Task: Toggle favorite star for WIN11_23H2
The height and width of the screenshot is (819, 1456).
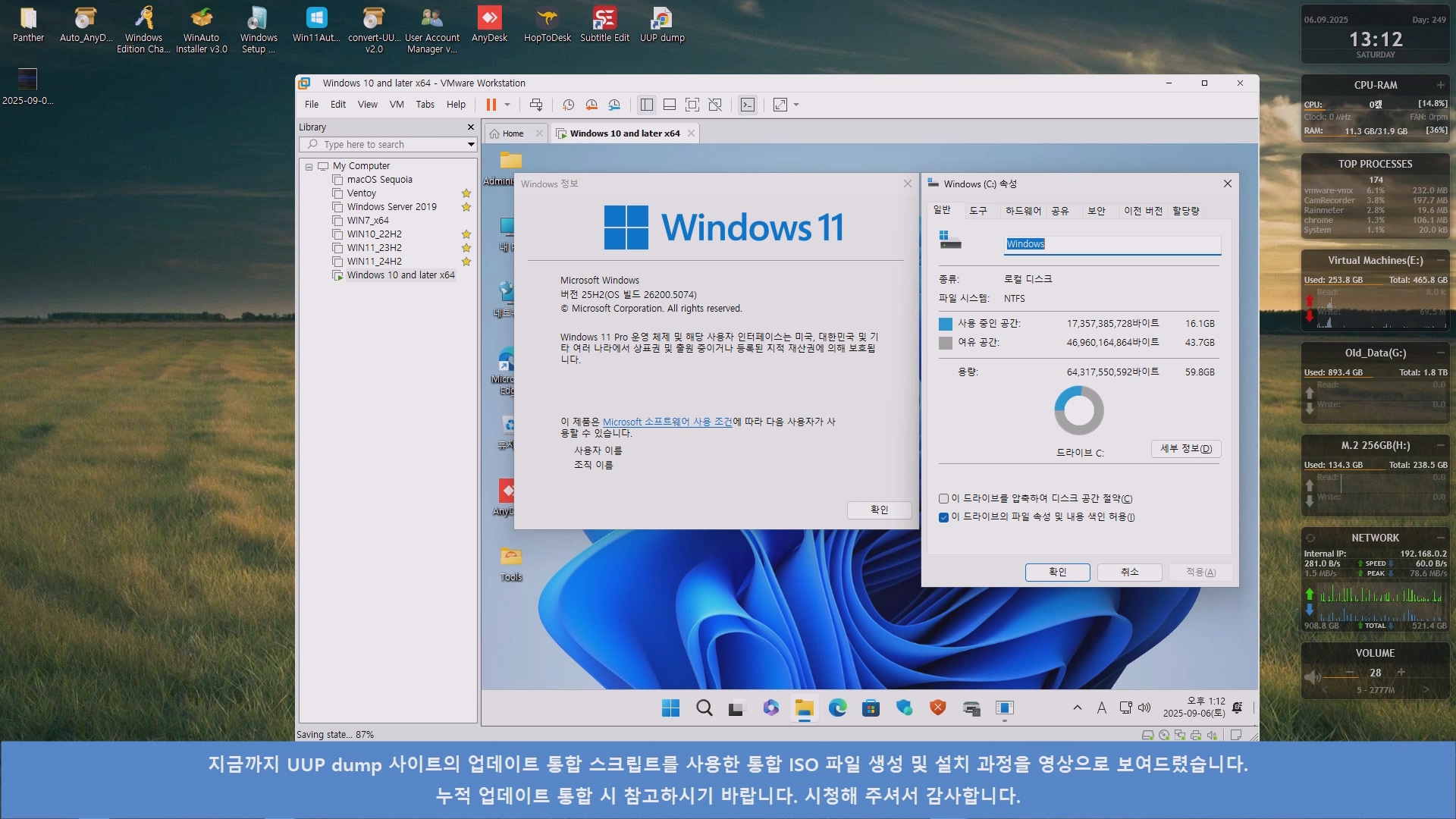Action: tap(466, 248)
